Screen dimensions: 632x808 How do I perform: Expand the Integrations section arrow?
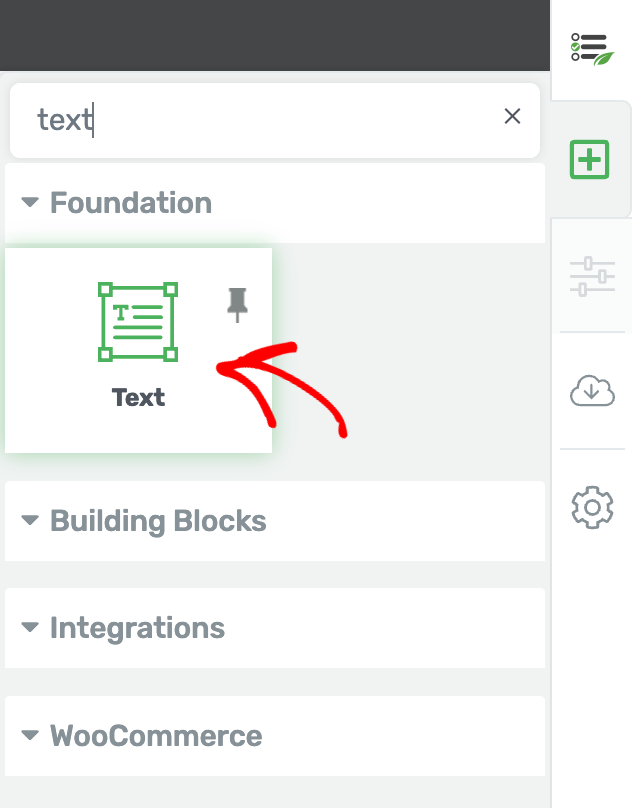[x=30, y=628]
